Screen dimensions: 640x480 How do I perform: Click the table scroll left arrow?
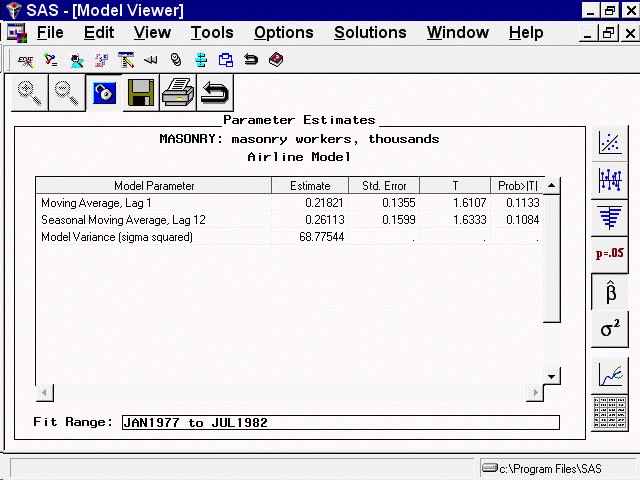tap(44, 393)
